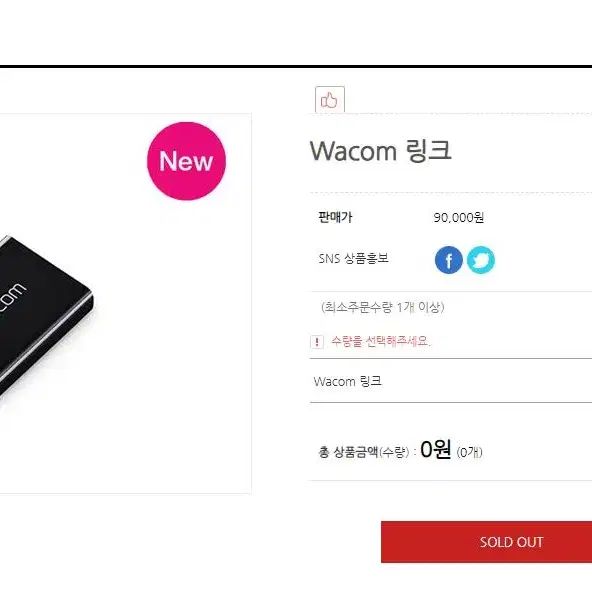Click the (수량) text in total row
The height and width of the screenshot is (592, 592).
(394, 452)
